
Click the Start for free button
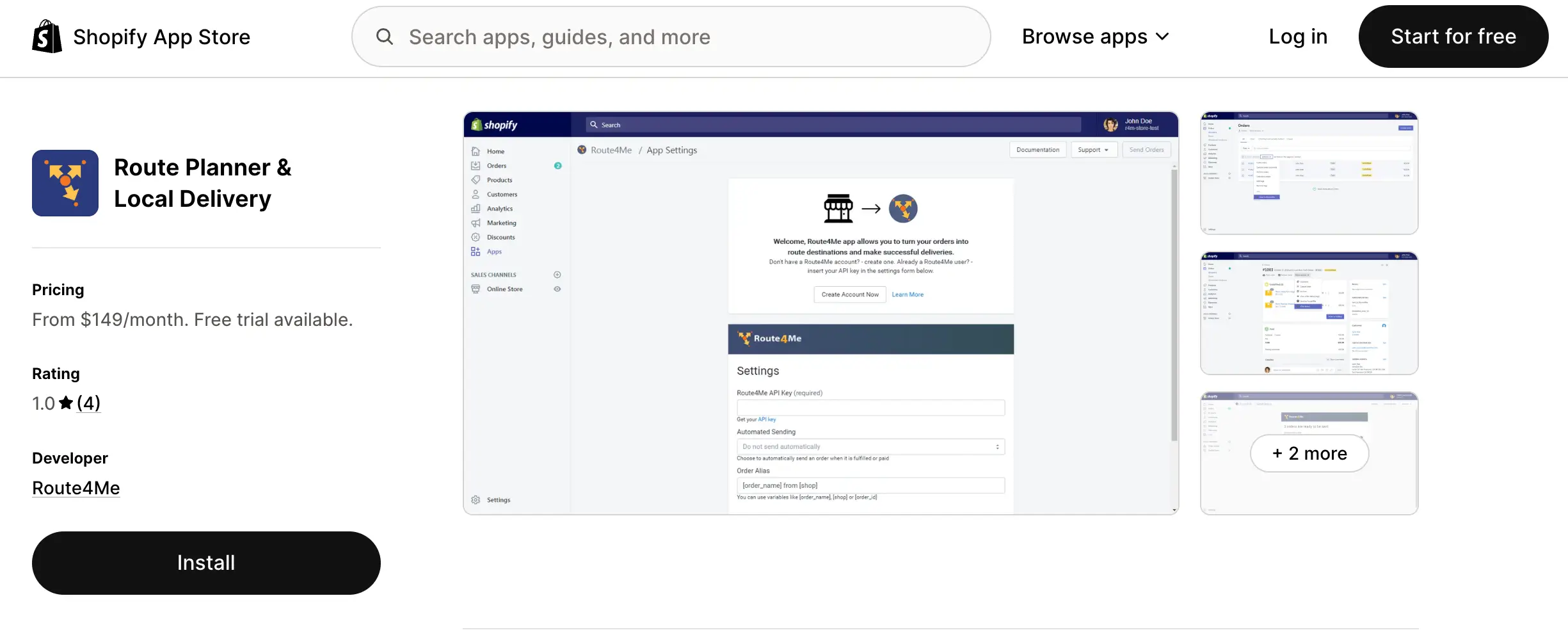pos(1453,36)
